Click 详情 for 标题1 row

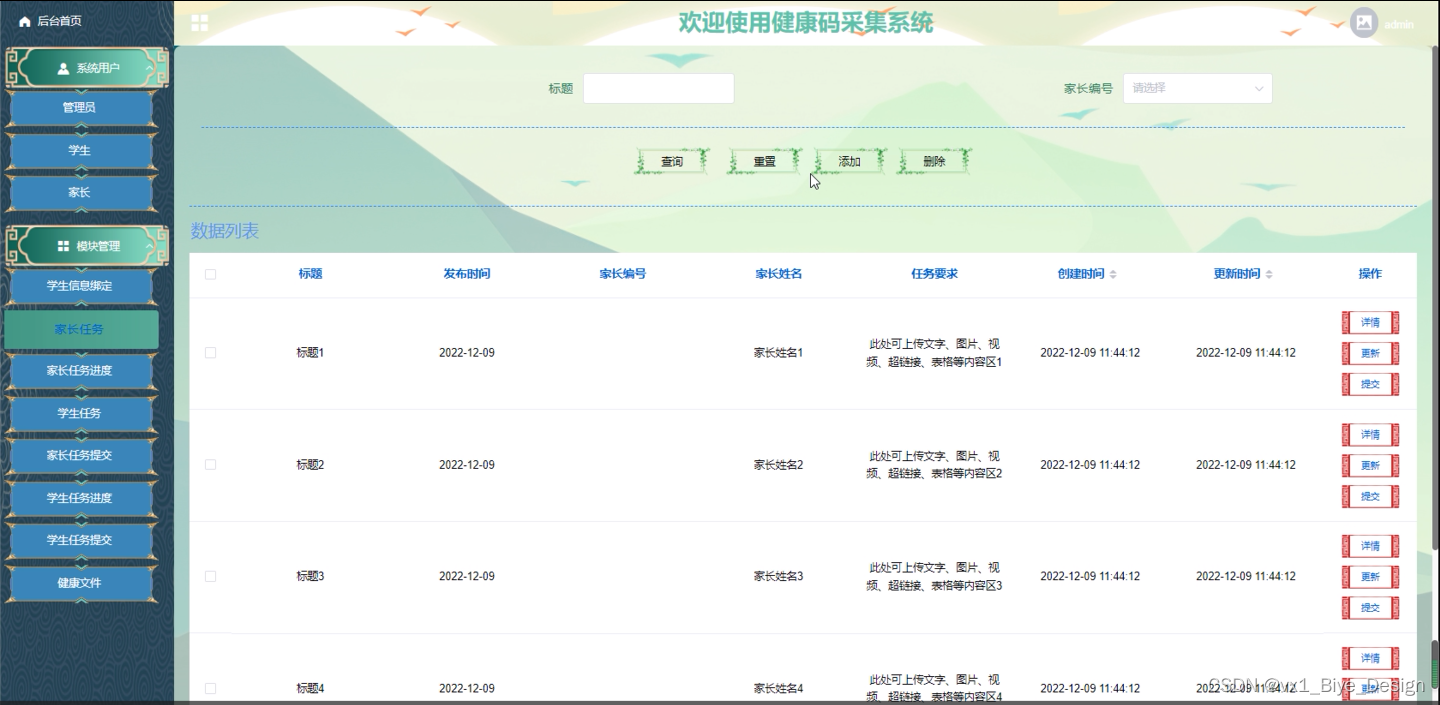pos(1370,323)
